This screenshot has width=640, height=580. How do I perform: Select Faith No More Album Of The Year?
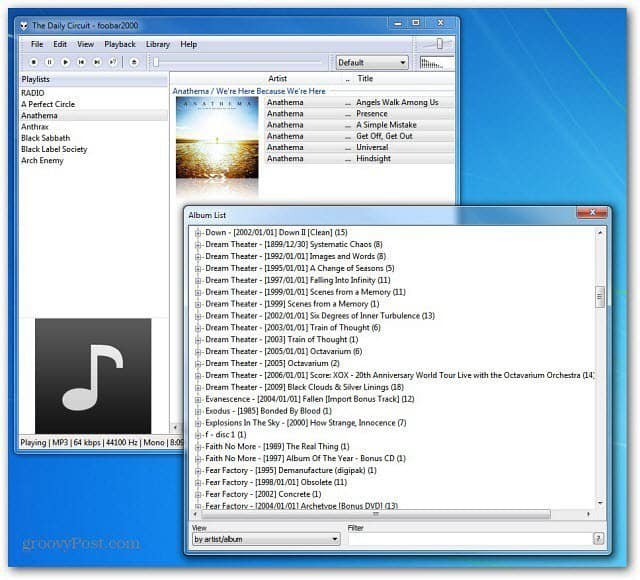[305, 459]
